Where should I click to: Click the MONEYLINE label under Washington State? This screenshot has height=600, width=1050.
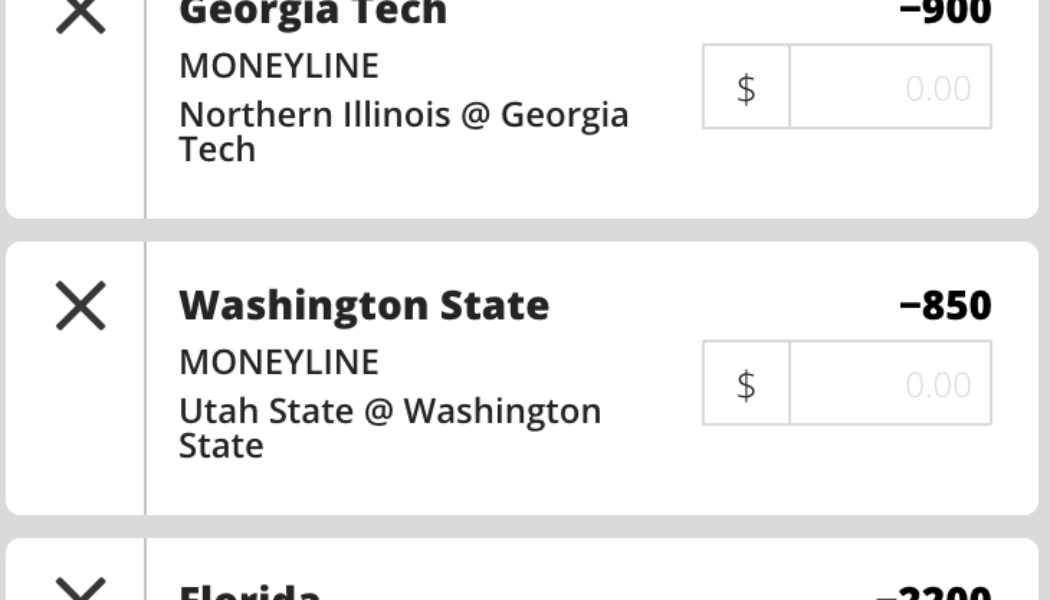(x=279, y=362)
